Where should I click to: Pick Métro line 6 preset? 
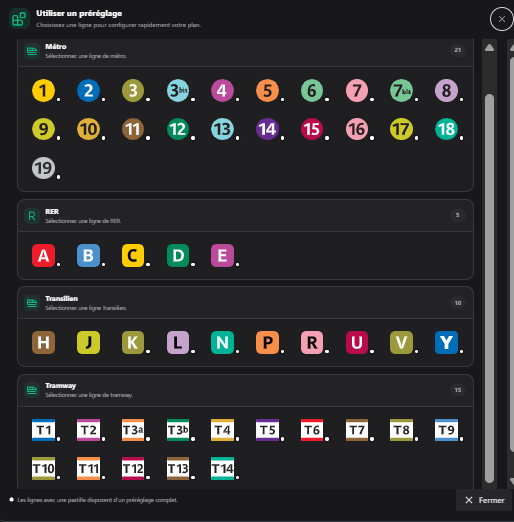(312, 90)
